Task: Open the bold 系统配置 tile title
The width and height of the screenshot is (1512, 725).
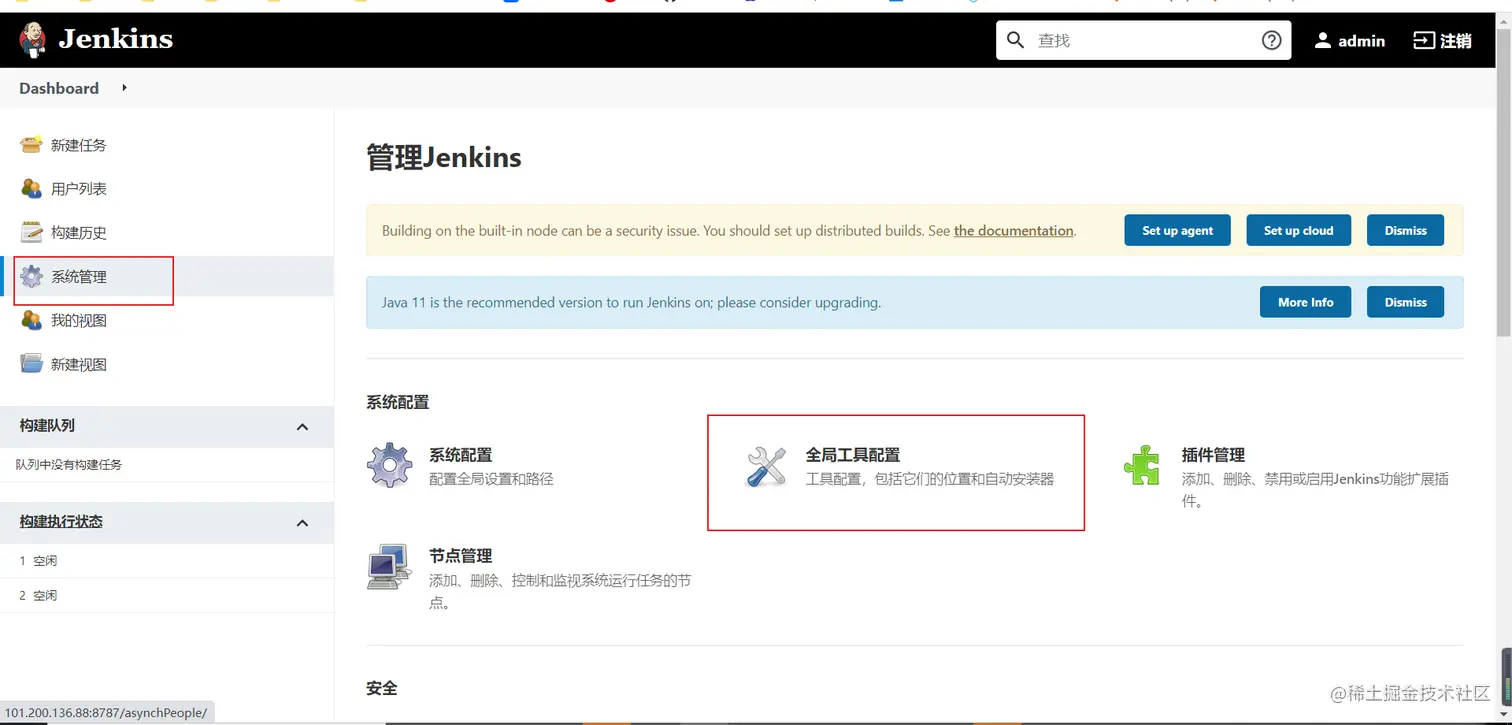Action: click(x=460, y=455)
